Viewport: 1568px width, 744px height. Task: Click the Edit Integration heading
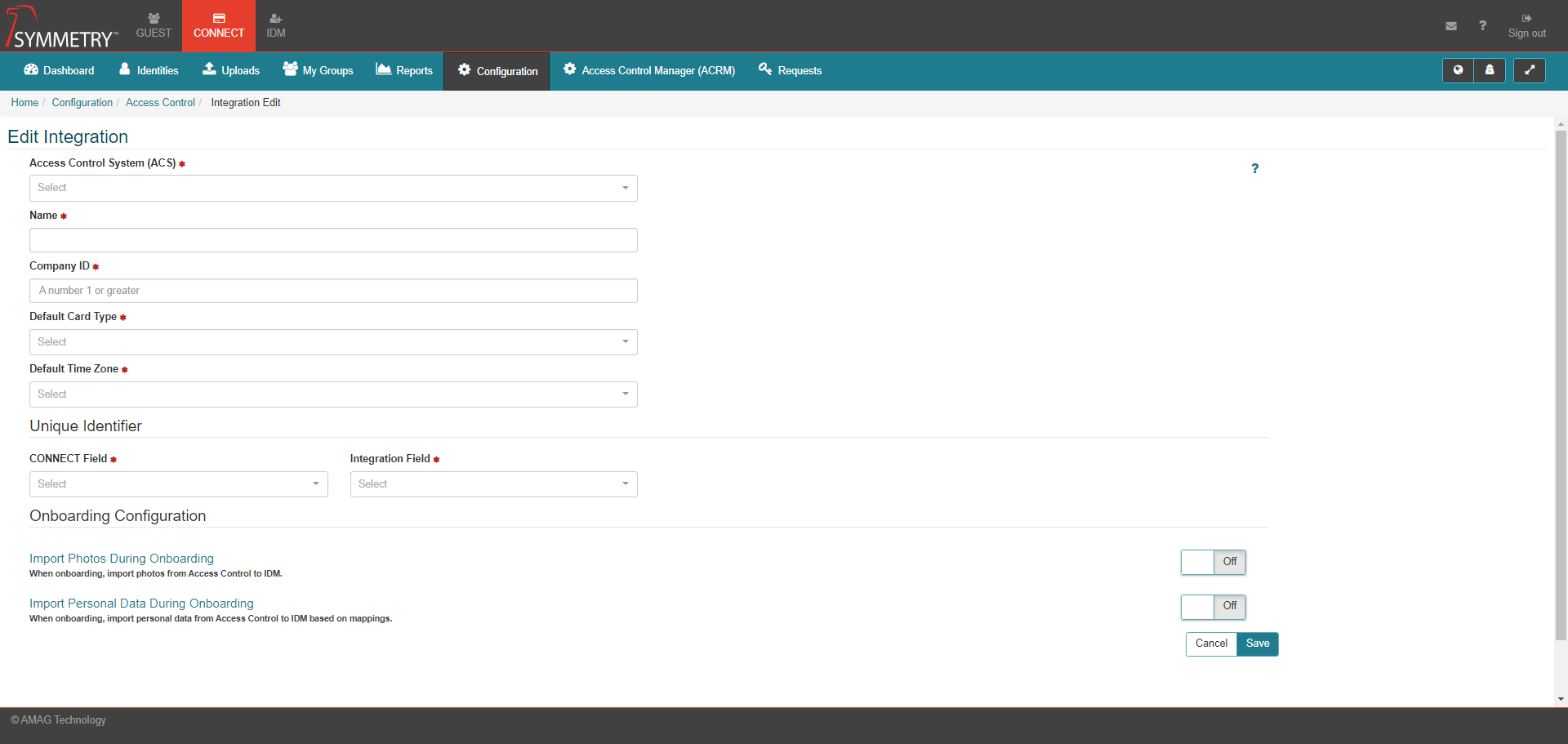(68, 137)
